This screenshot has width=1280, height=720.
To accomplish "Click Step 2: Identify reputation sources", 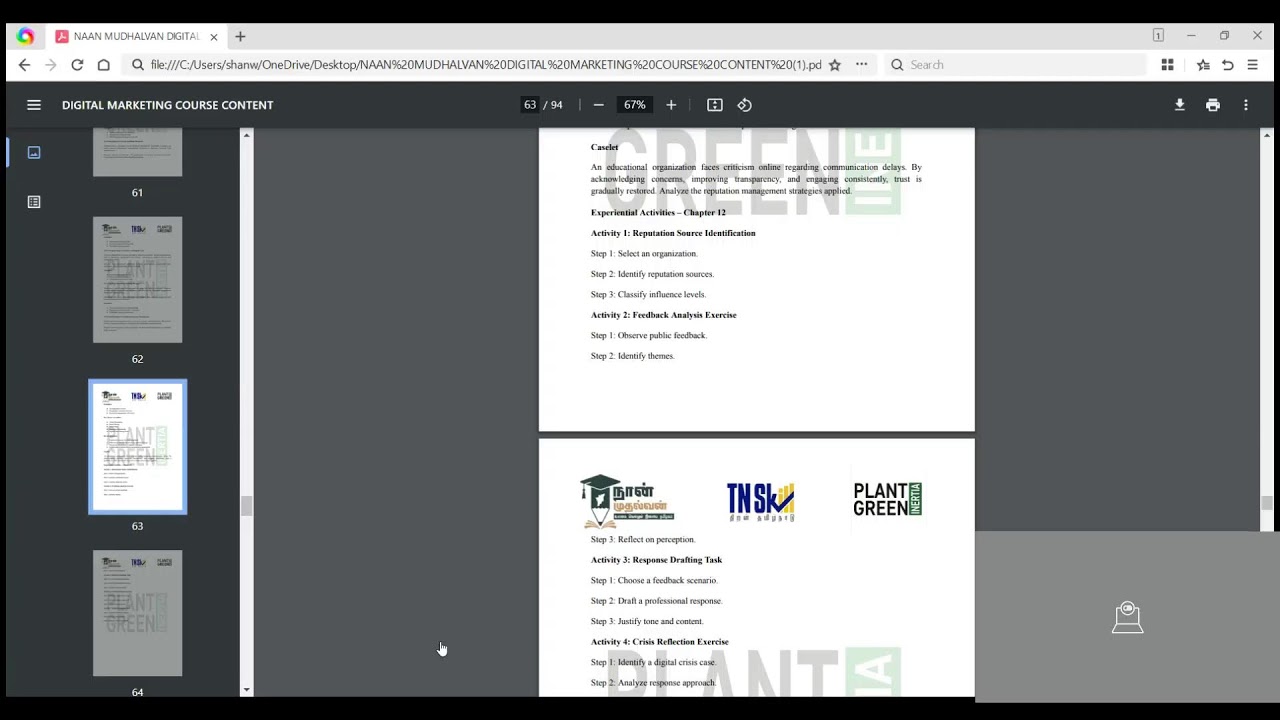I will click(652, 274).
